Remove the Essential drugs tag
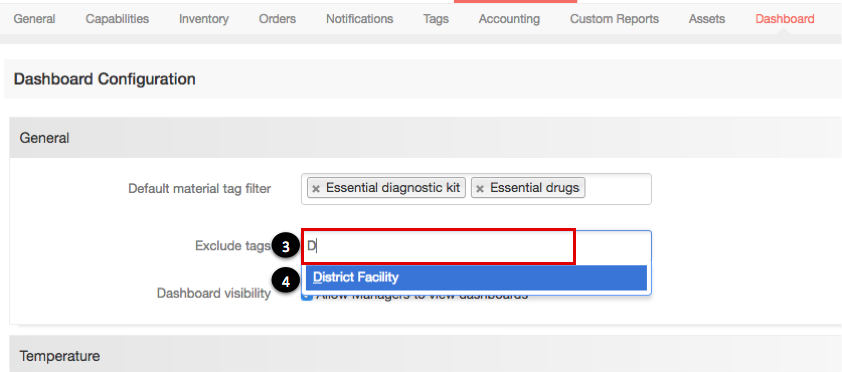The width and height of the screenshot is (842, 372). (x=480, y=188)
